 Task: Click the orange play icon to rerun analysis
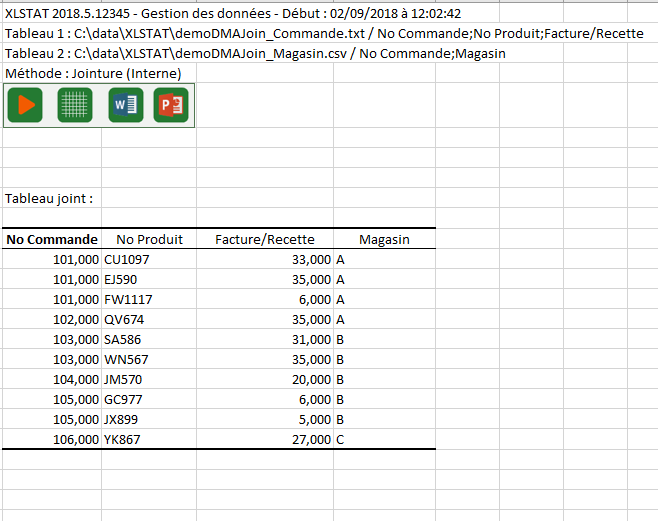(x=25, y=105)
